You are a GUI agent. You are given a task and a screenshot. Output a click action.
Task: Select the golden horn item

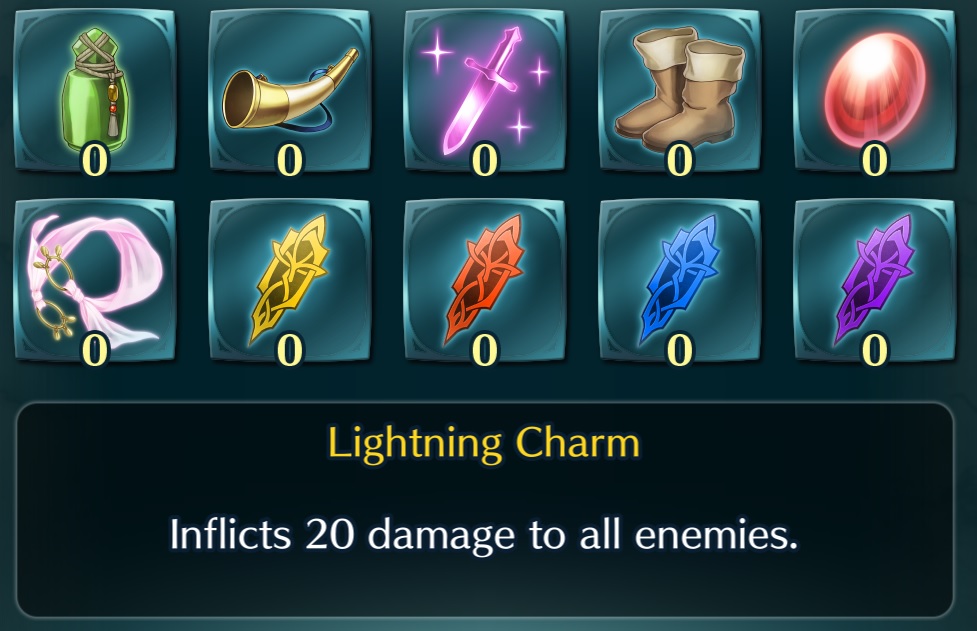(290, 90)
